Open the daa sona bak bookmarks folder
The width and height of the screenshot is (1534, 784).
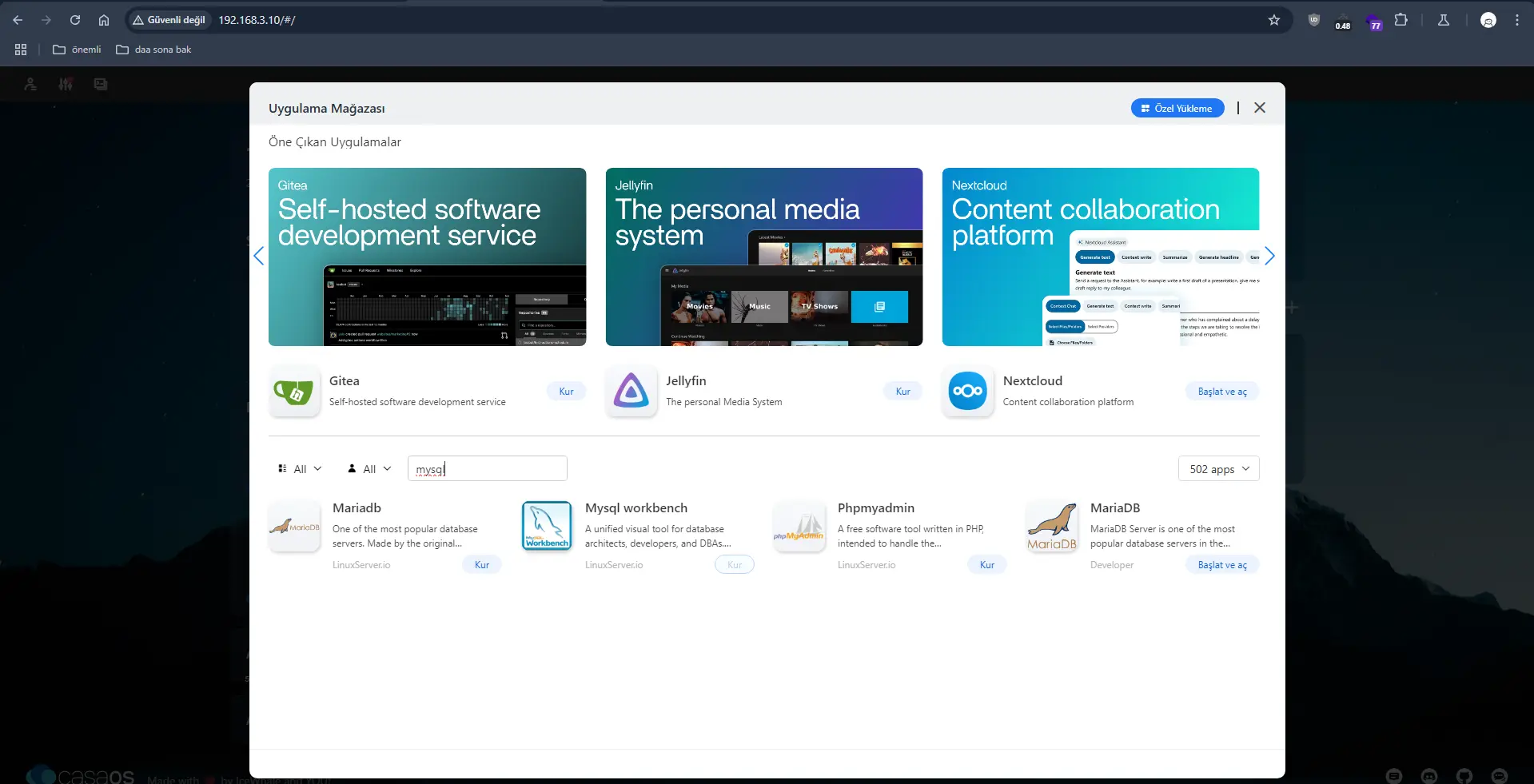[153, 50]
